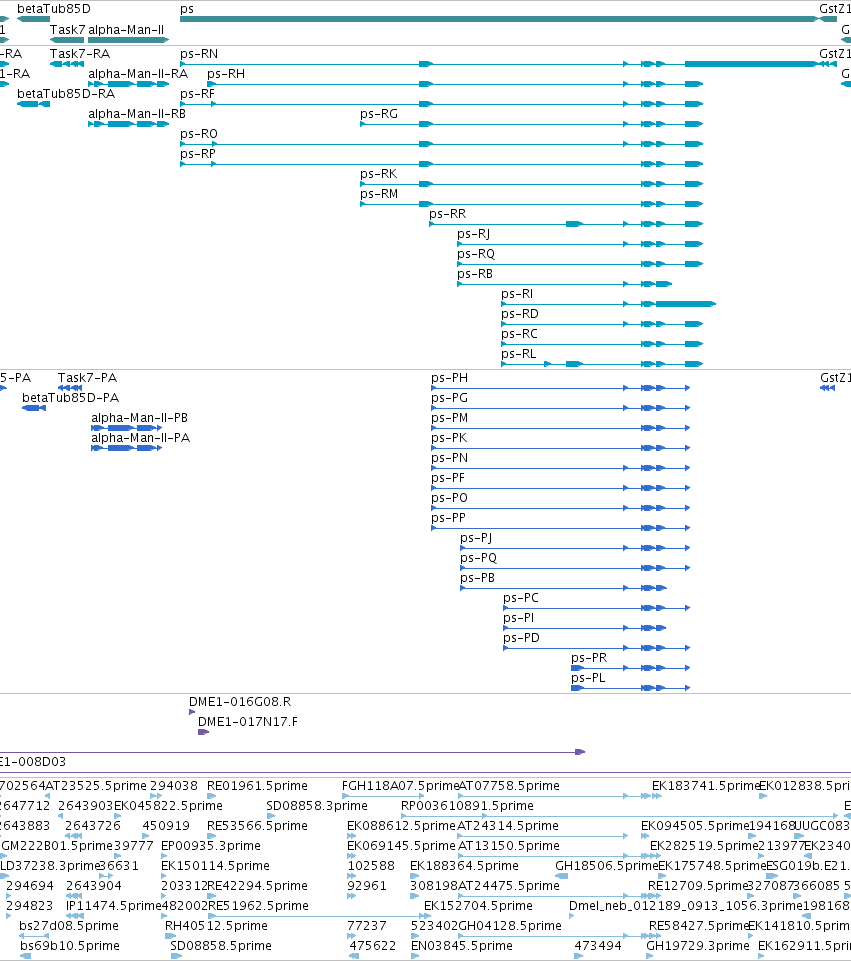The image size is (851, 961).
Task: Choose the ps-RB transcript label
Action: [x=475, y=274]
